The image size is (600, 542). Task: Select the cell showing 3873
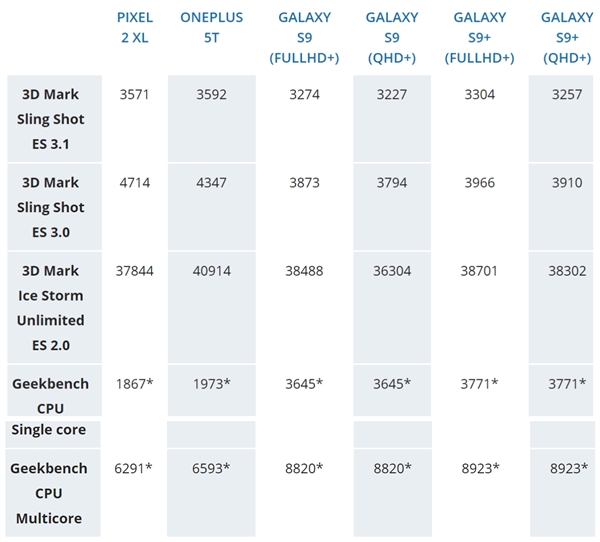304,183
